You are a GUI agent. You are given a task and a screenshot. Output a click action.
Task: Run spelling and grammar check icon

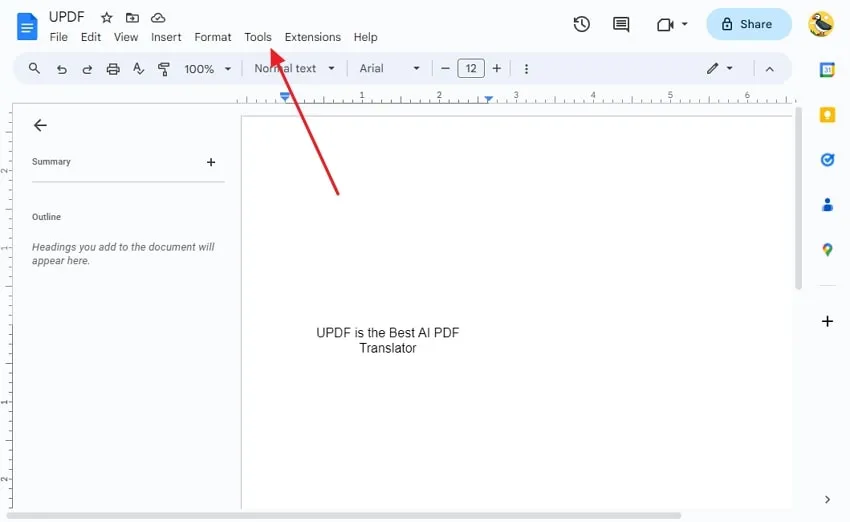[138, 68]
